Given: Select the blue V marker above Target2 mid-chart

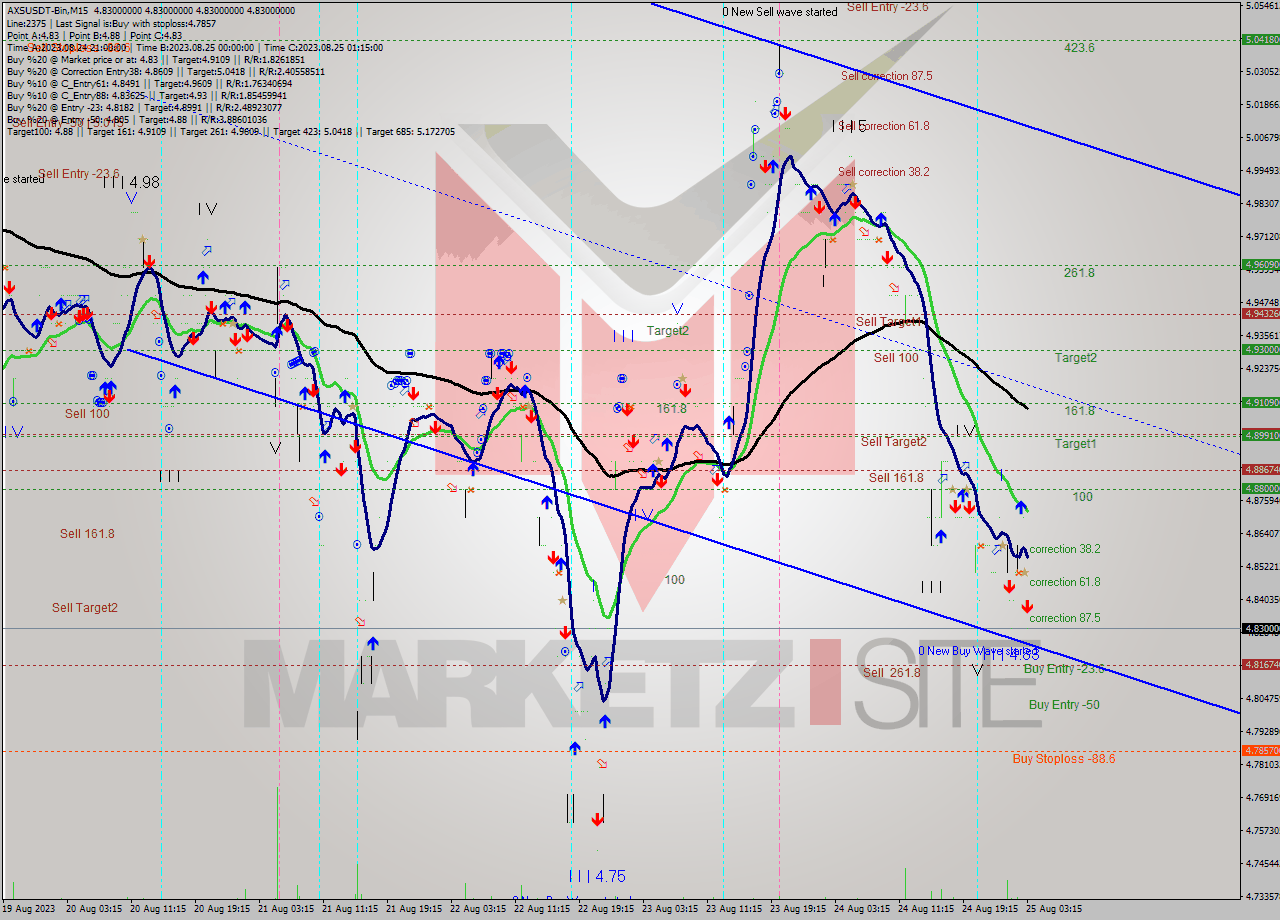Looking at the screenshot, I should click(x=677, y=309).
